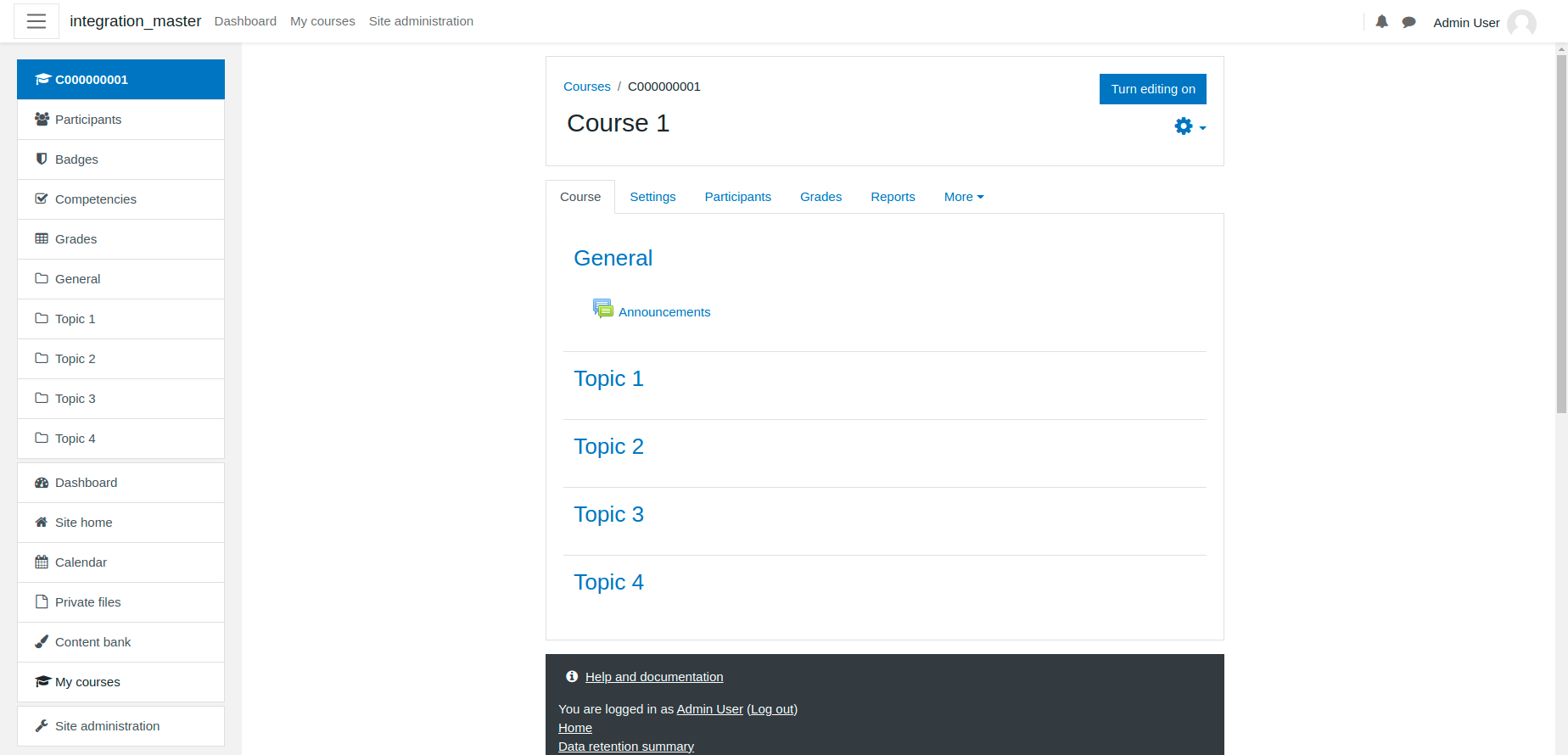
Task: Click the Competencies check icon in sidebar
Action: point(42,199)
